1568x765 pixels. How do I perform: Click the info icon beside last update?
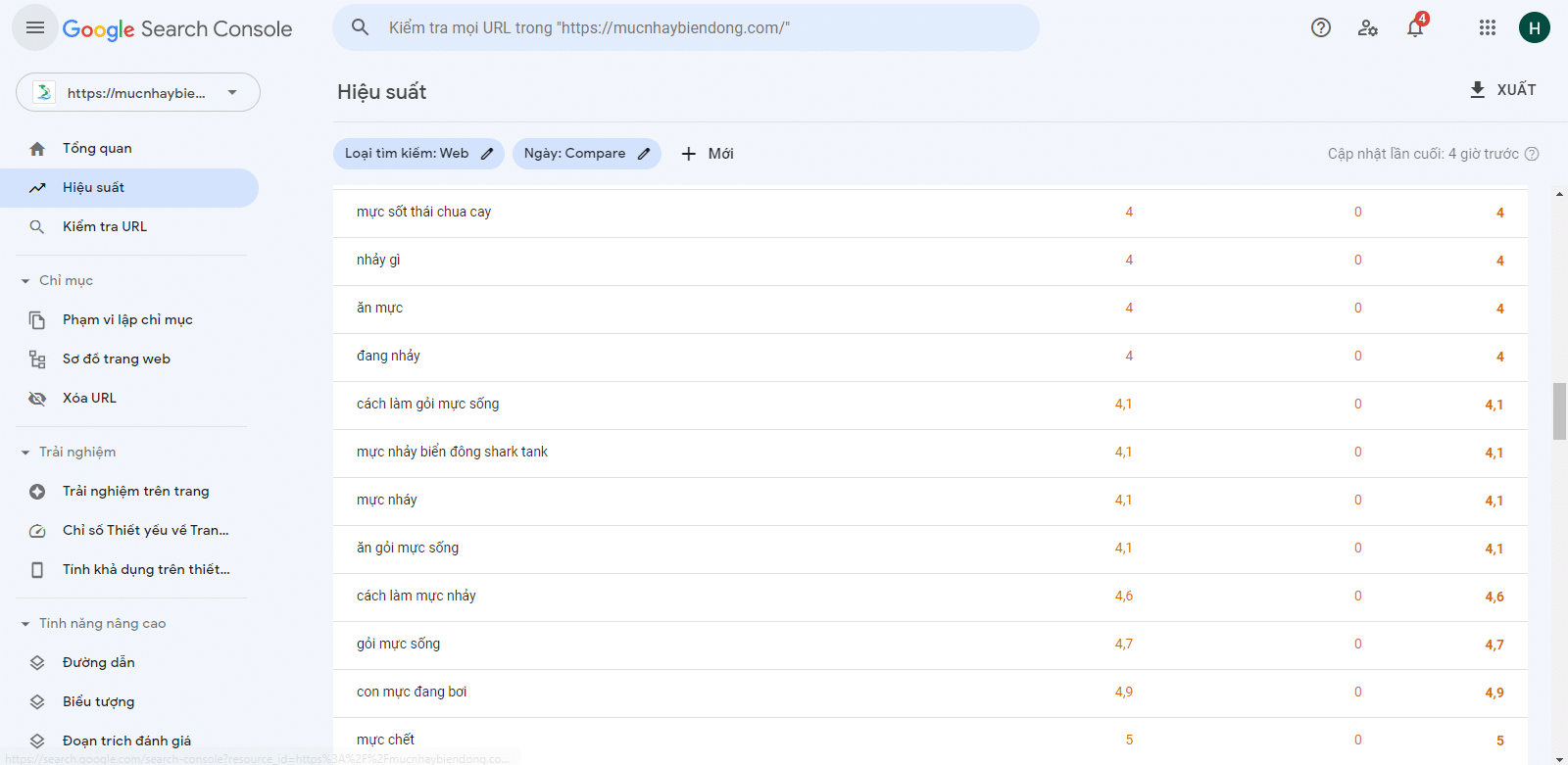coord(1532,154)
